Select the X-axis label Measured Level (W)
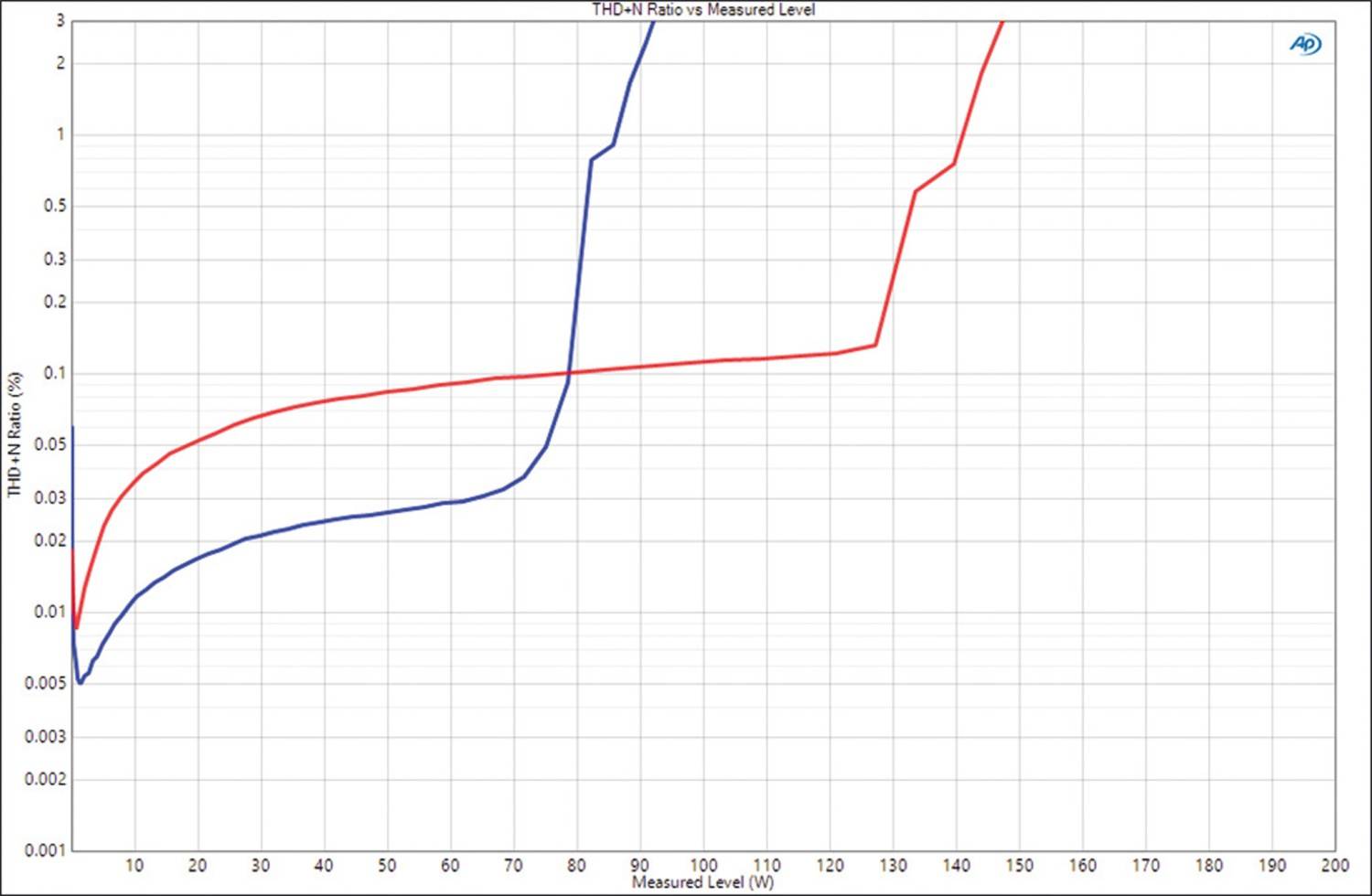1372x896 pixels. (x=702, y=882)
